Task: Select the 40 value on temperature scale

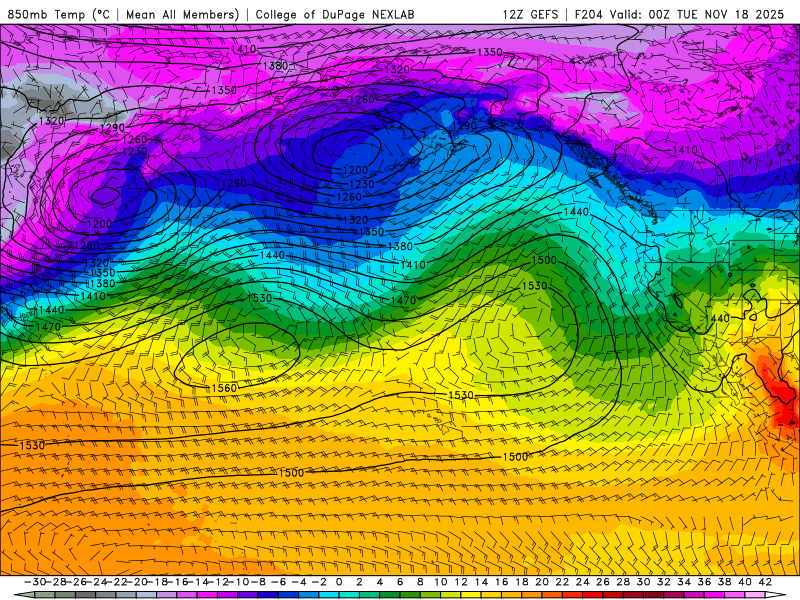Action: [x=745, y=582]
